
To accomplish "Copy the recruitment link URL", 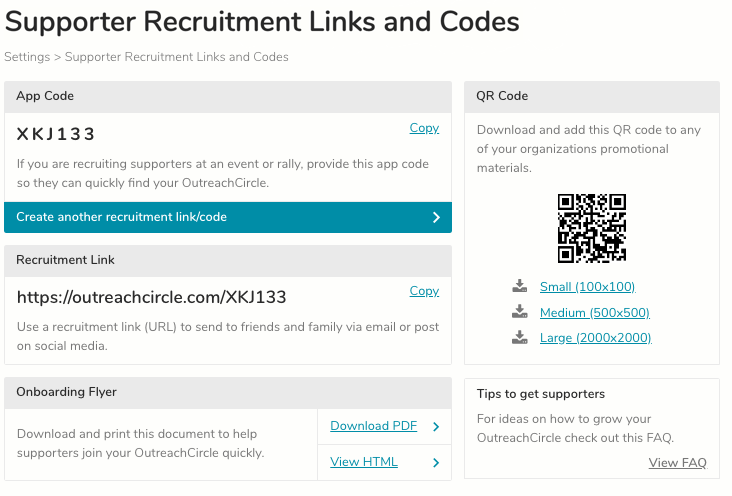I will tap(424, 291).
